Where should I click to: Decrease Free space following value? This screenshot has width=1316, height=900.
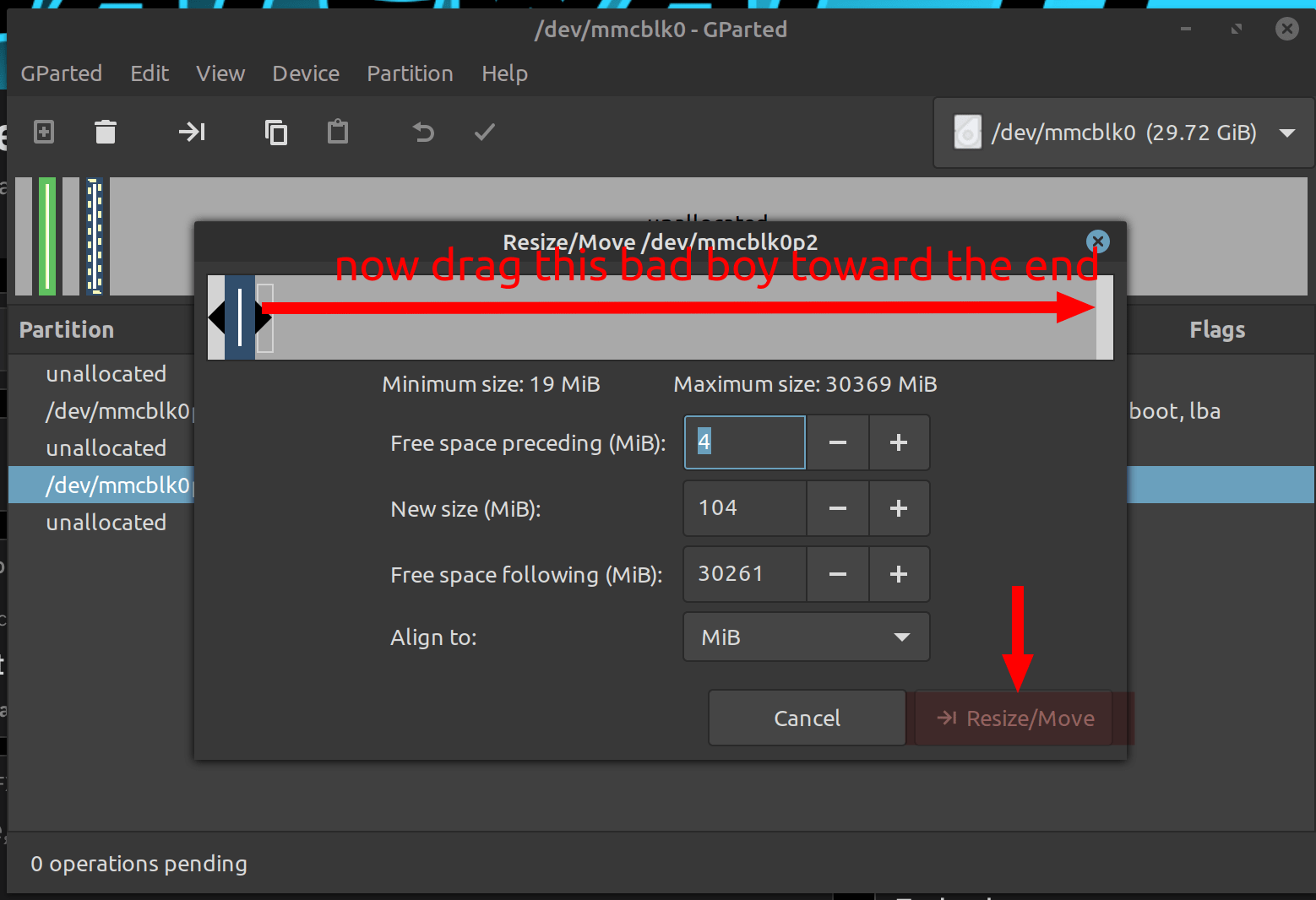(838, 574)
